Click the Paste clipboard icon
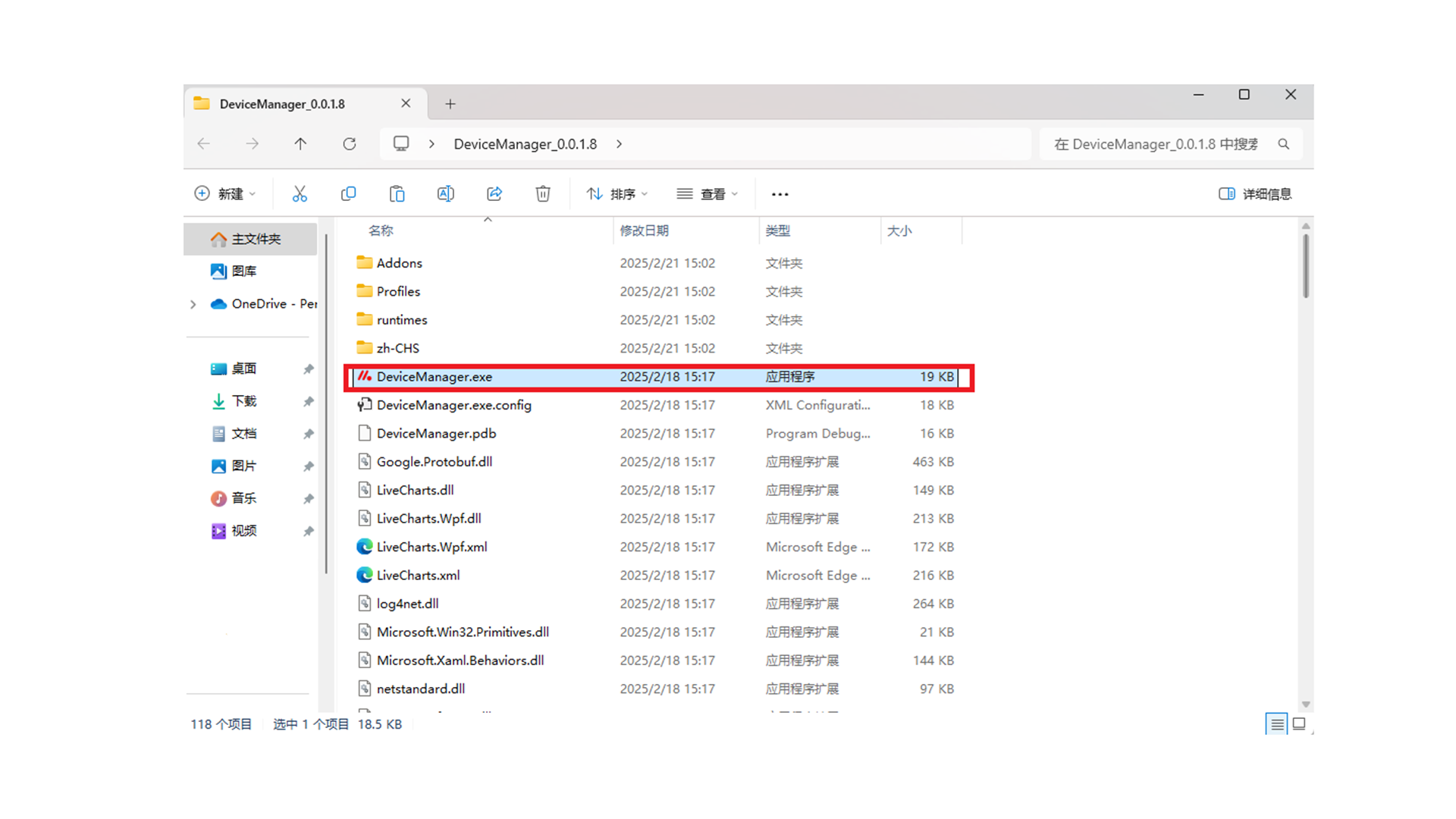The width and height of the screenshot is (1456, 819). 397,194
